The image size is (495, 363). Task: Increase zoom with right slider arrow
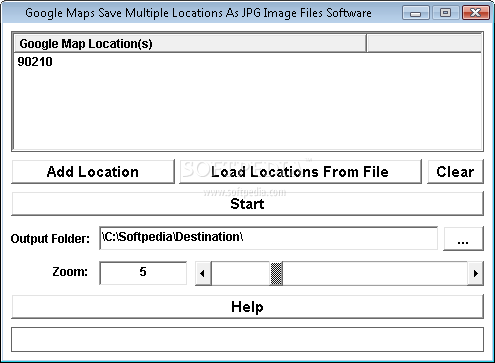(476, 273)
